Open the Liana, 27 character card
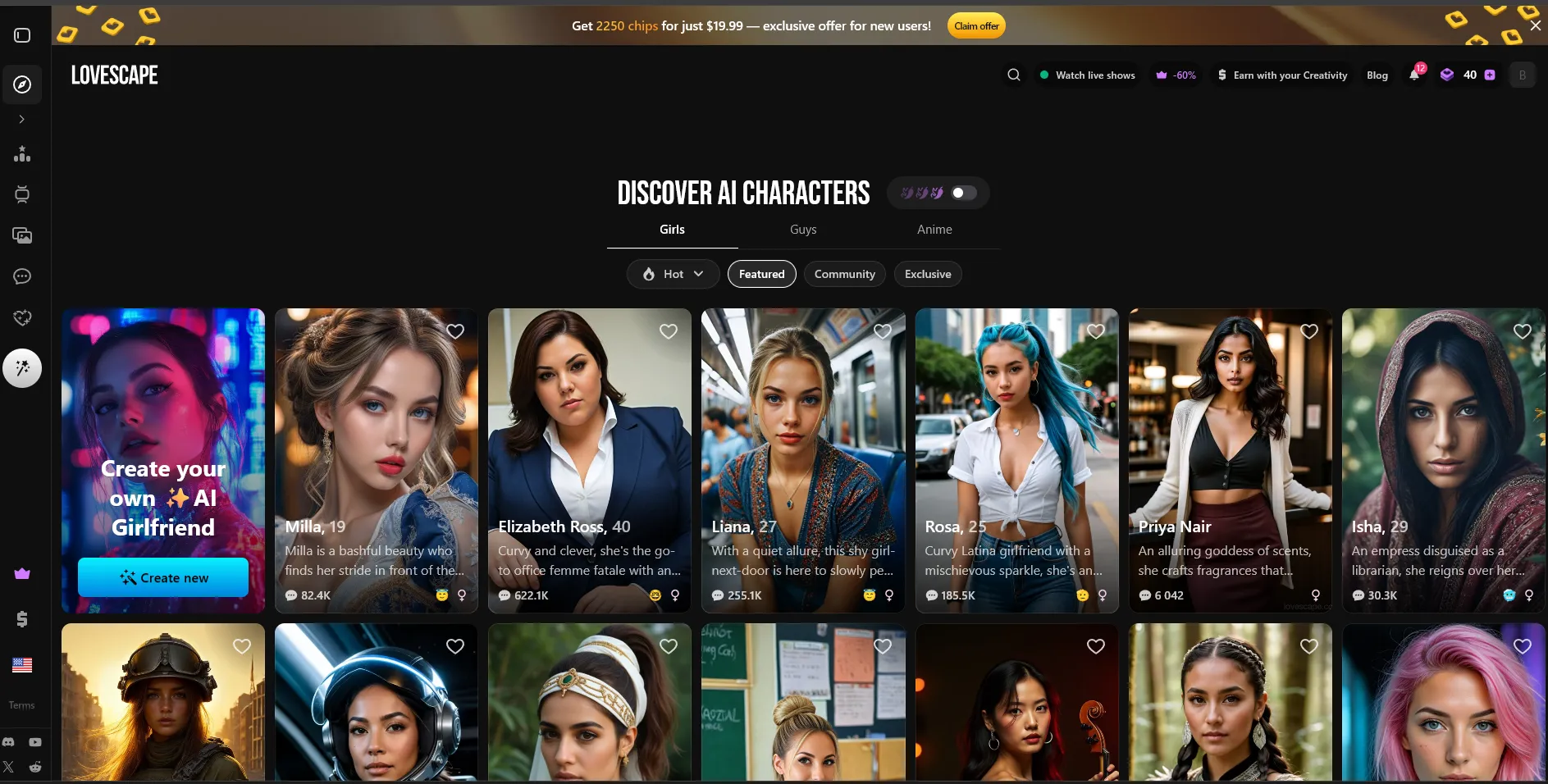 (x=803, y=461)
